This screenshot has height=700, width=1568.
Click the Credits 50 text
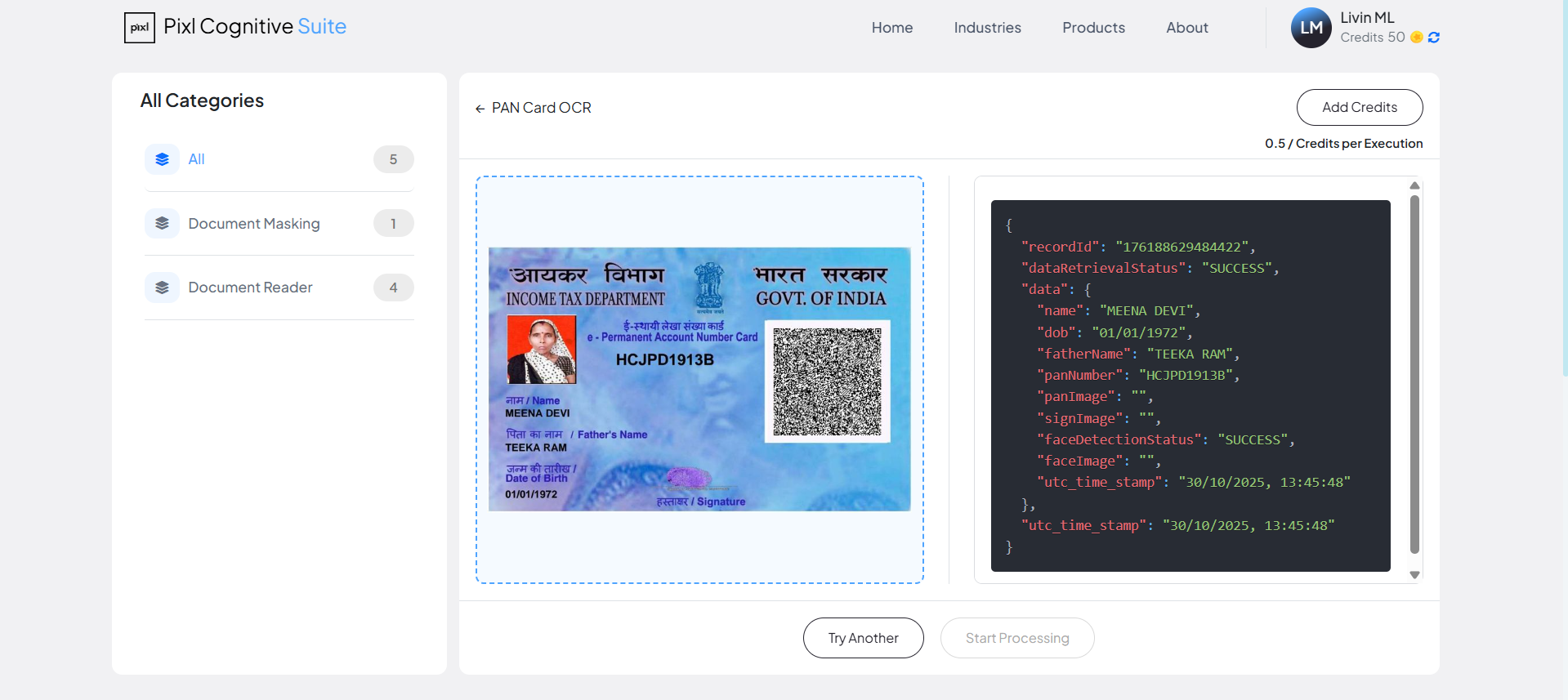click(x=1373, y=38)
